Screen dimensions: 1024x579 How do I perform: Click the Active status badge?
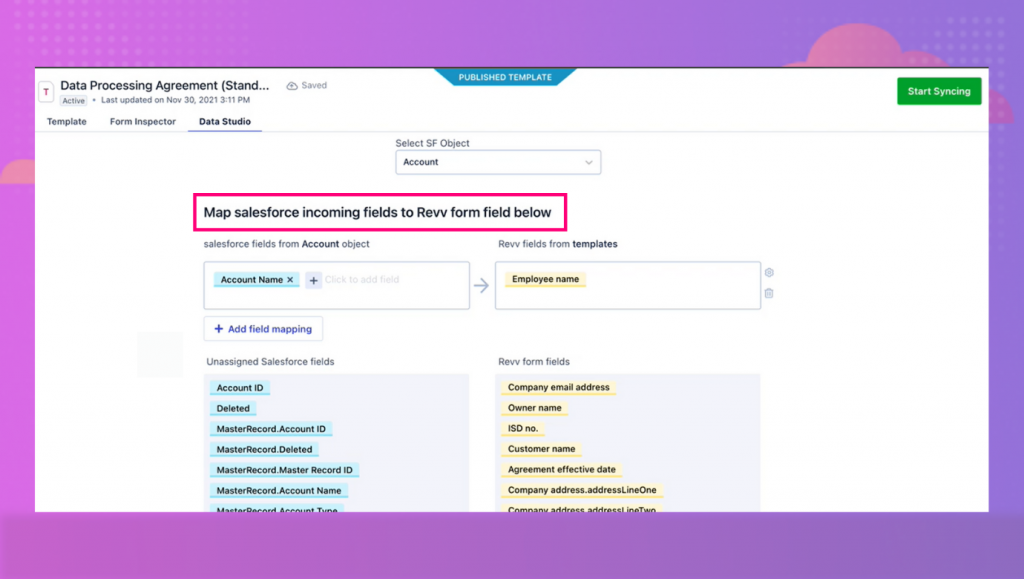tap(73, 101)
